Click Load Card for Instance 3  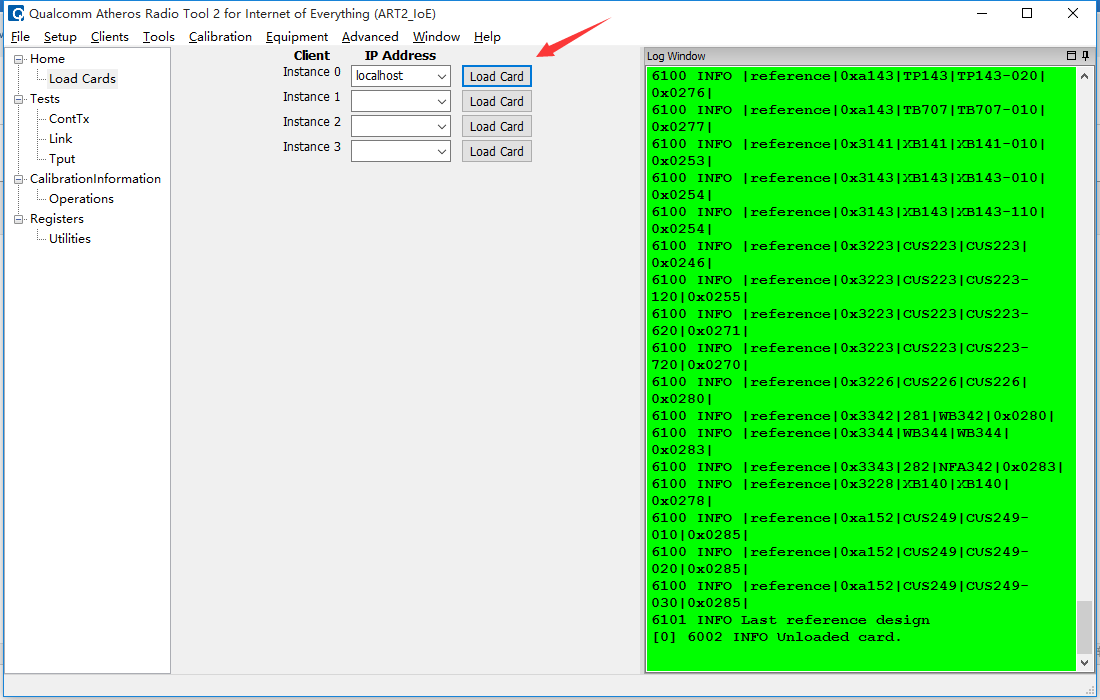pyautogui.click(x=497, y=152)
